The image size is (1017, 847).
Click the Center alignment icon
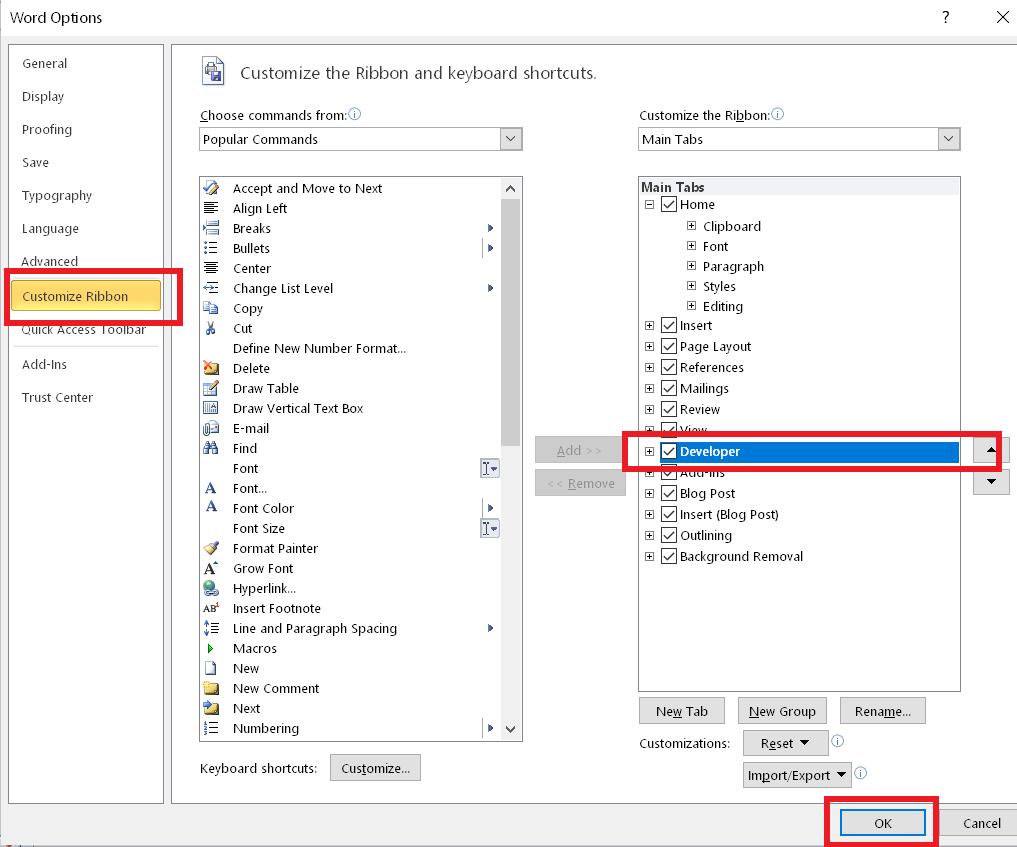pyautogui.click(x=211, y=268)
